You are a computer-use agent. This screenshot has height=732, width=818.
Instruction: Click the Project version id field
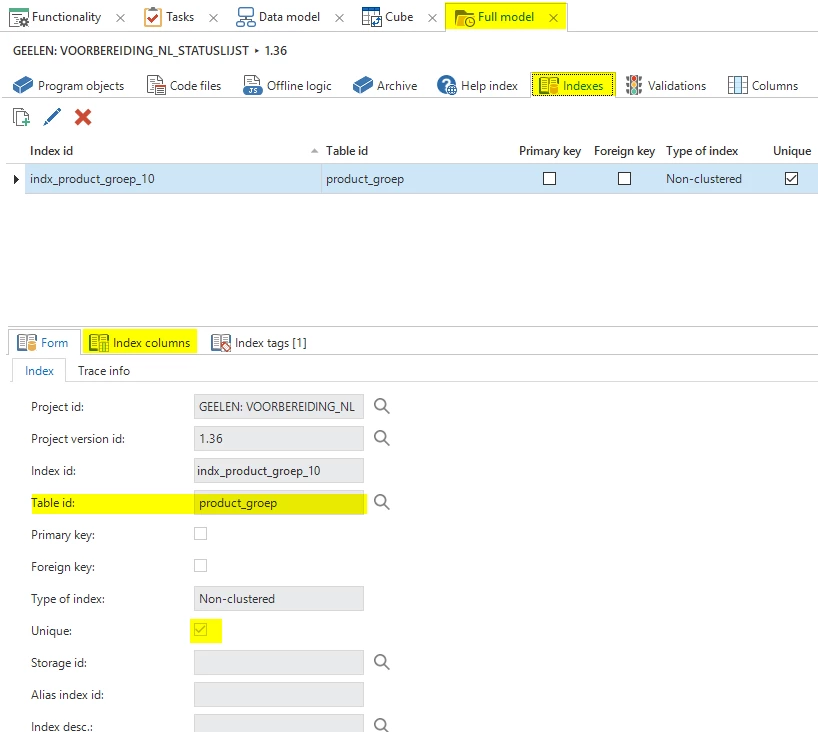[x=279, y=438]
